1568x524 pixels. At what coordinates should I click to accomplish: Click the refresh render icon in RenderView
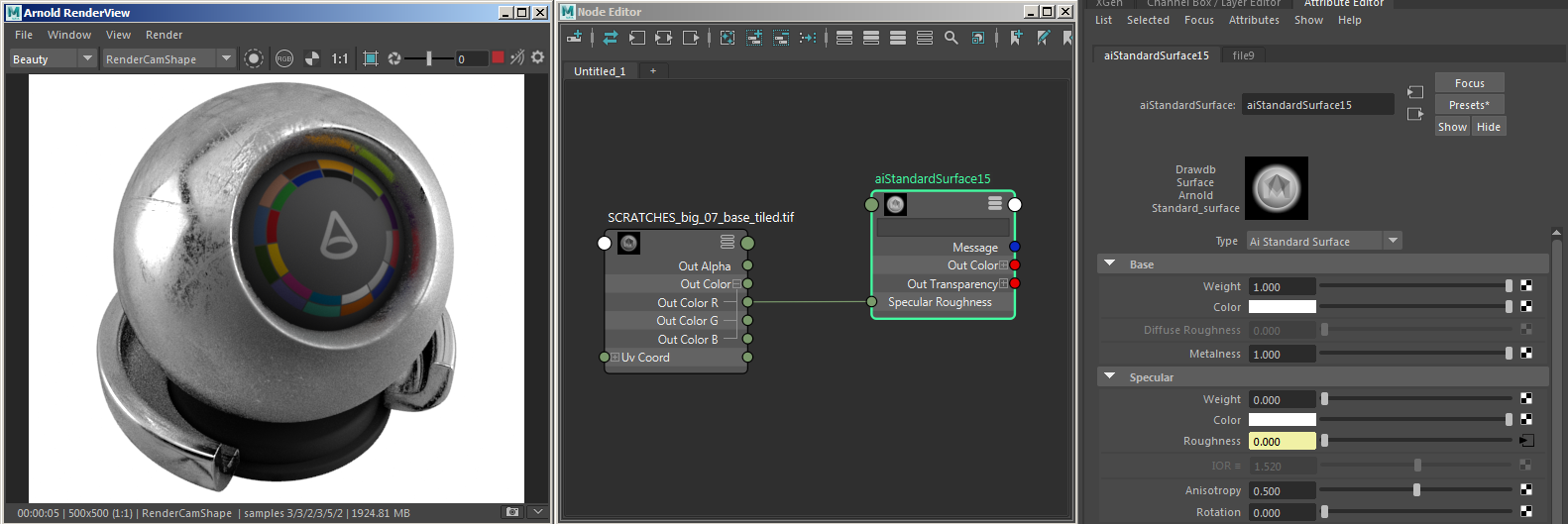point(517,57)
